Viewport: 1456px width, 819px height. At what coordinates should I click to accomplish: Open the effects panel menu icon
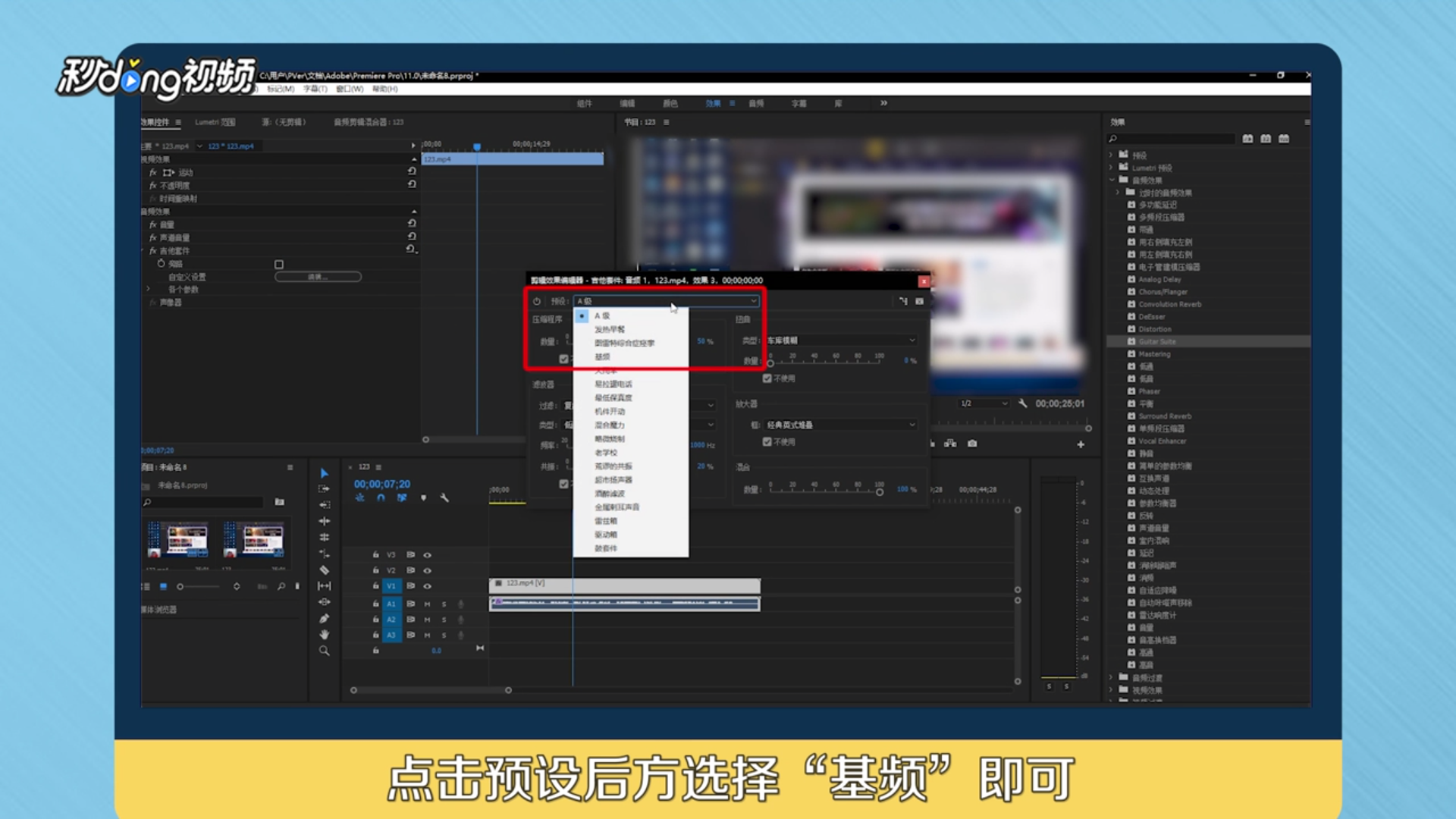(x=1308, y=122)
